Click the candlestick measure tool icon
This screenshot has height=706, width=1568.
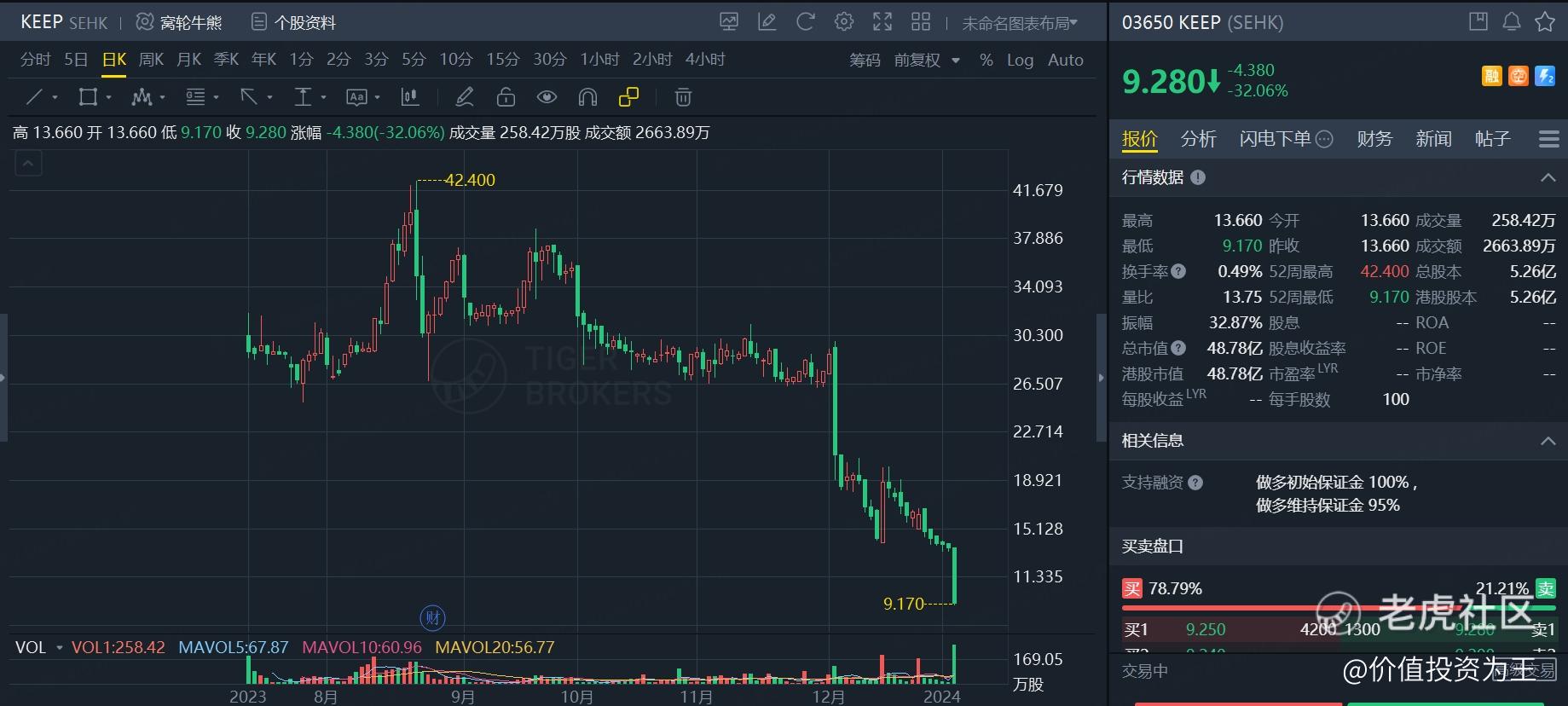(x=410, y=97)
